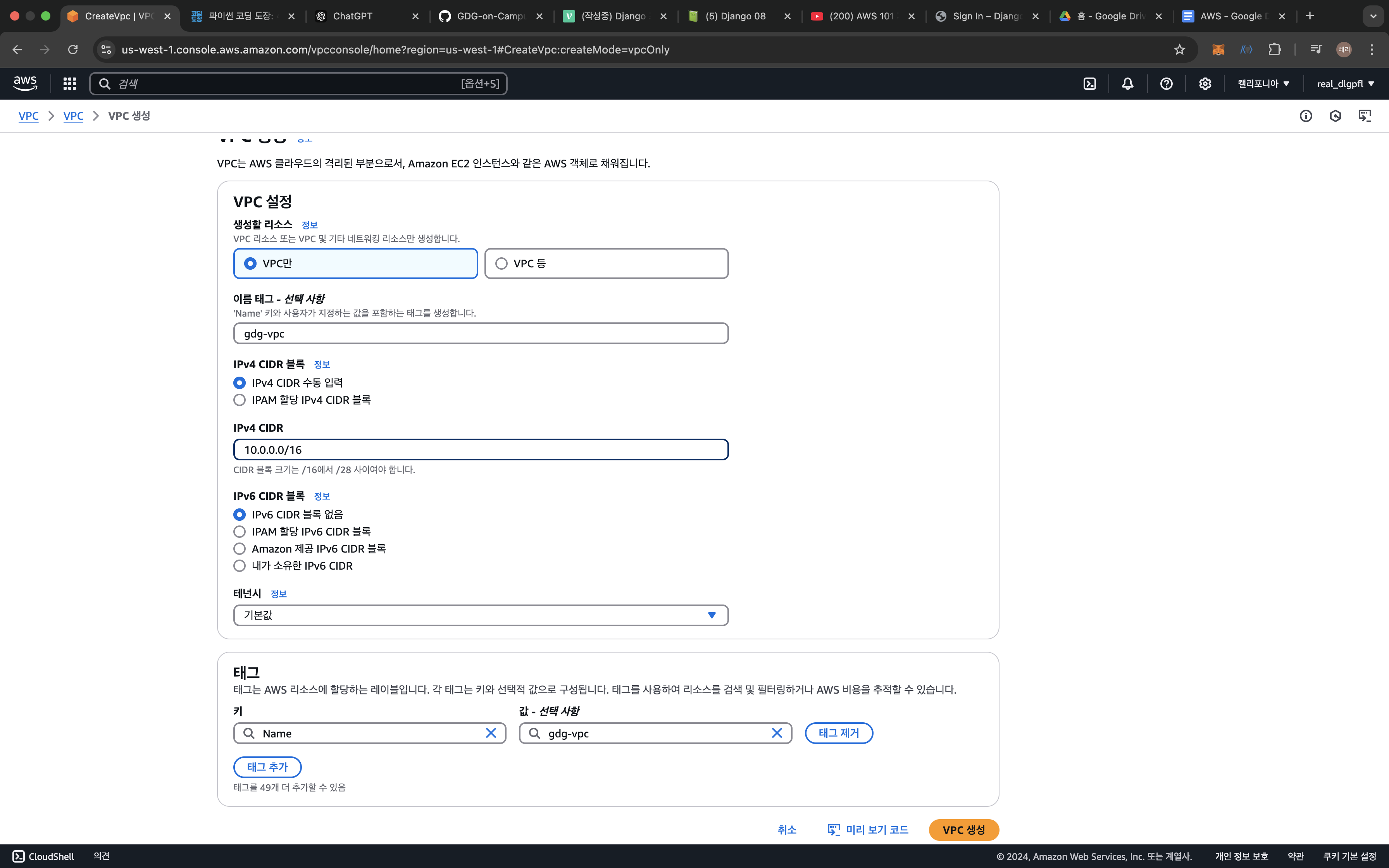
Task: Open the tab search dropdown arrow
Action: 1373,16
